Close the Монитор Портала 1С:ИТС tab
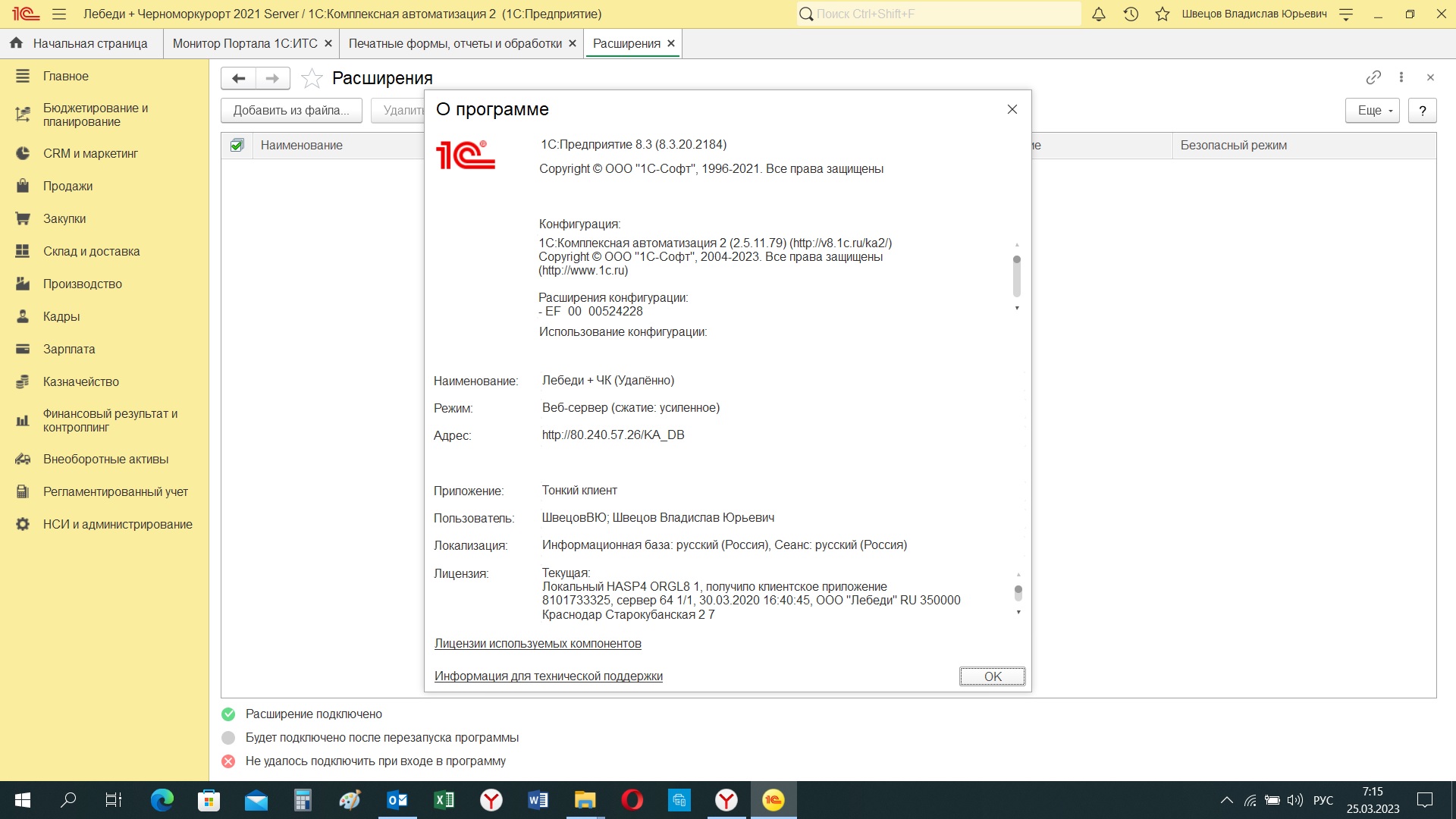The width and height of the screenshot is (1456, 819). point(328,43)
